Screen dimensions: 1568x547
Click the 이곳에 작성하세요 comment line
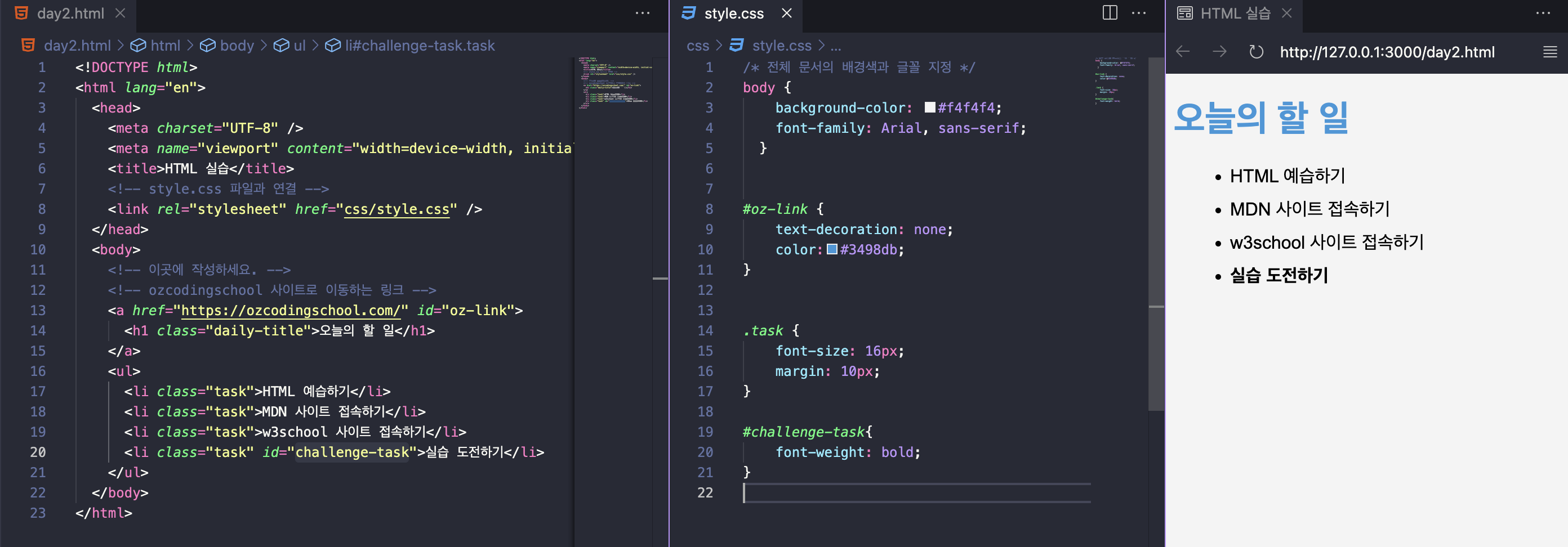[199, 270]
